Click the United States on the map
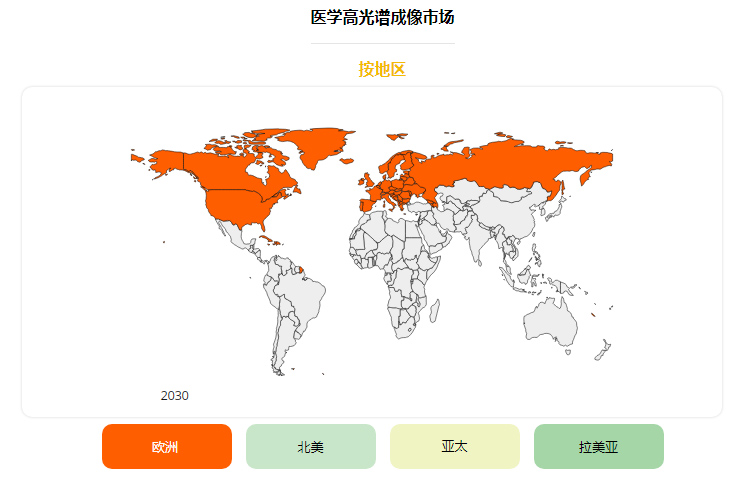 (x=238, y=206)
